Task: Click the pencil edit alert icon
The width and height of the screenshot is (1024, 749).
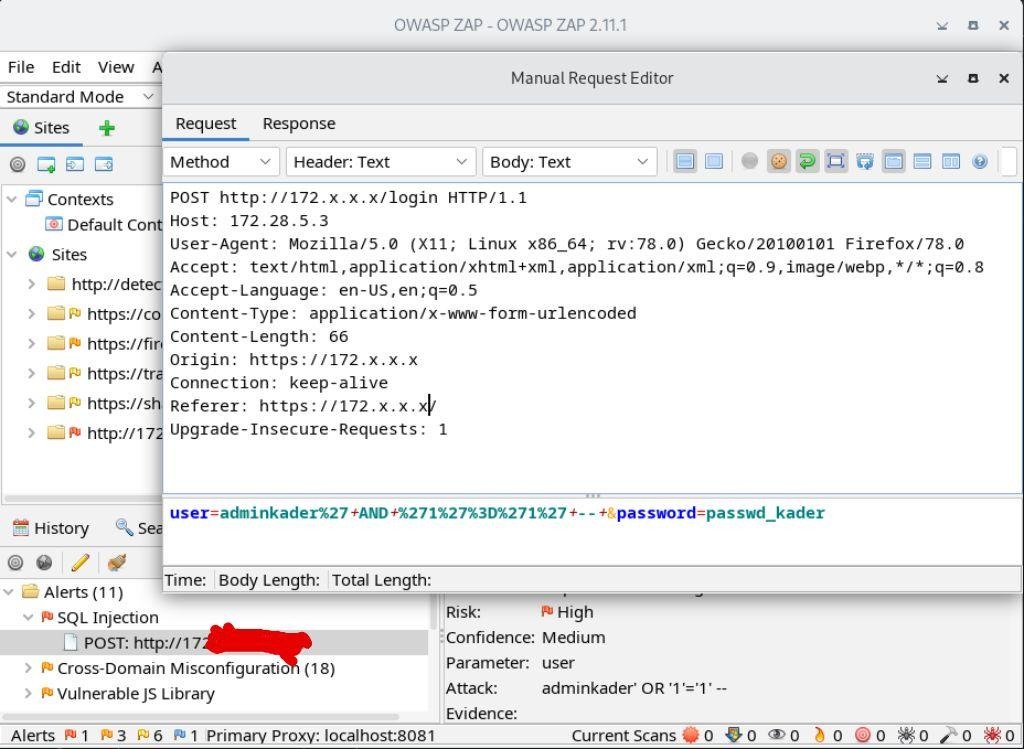Action: [80, 562]
